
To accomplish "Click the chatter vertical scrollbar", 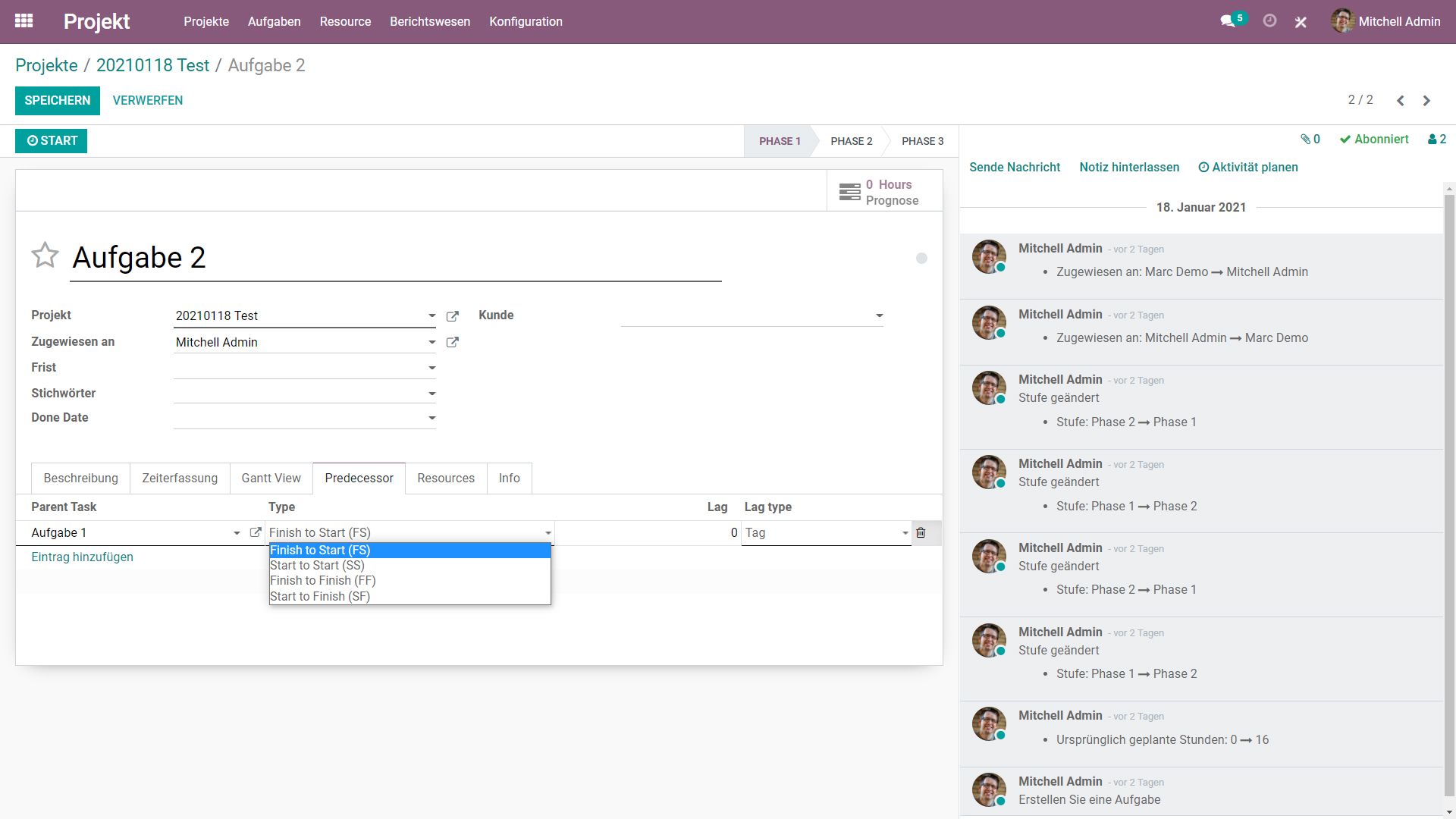I will click(1449, 493).
